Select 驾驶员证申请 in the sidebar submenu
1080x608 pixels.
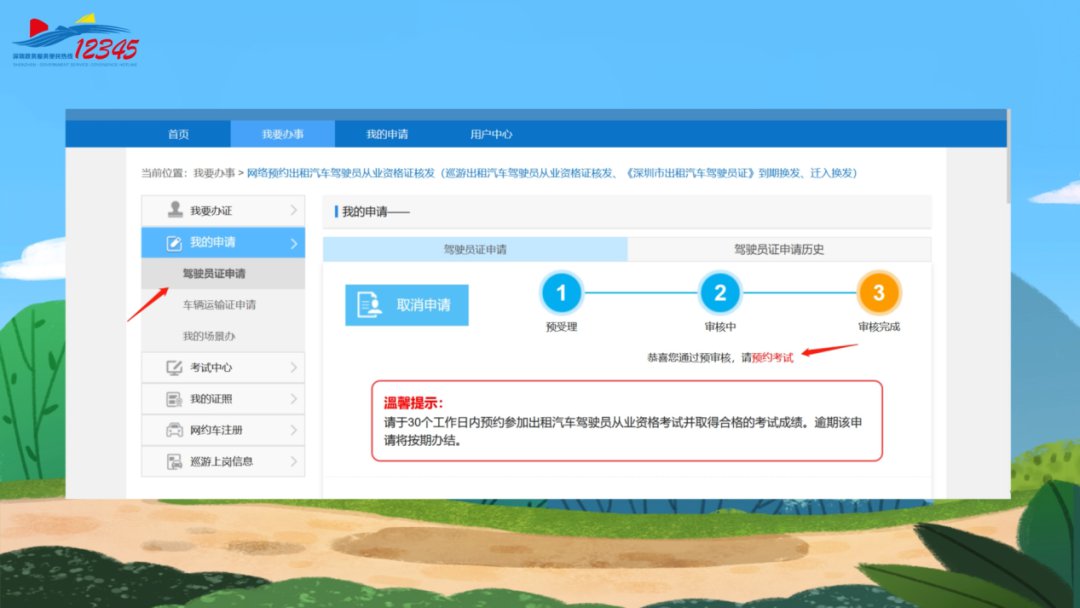tap(223, 273)
